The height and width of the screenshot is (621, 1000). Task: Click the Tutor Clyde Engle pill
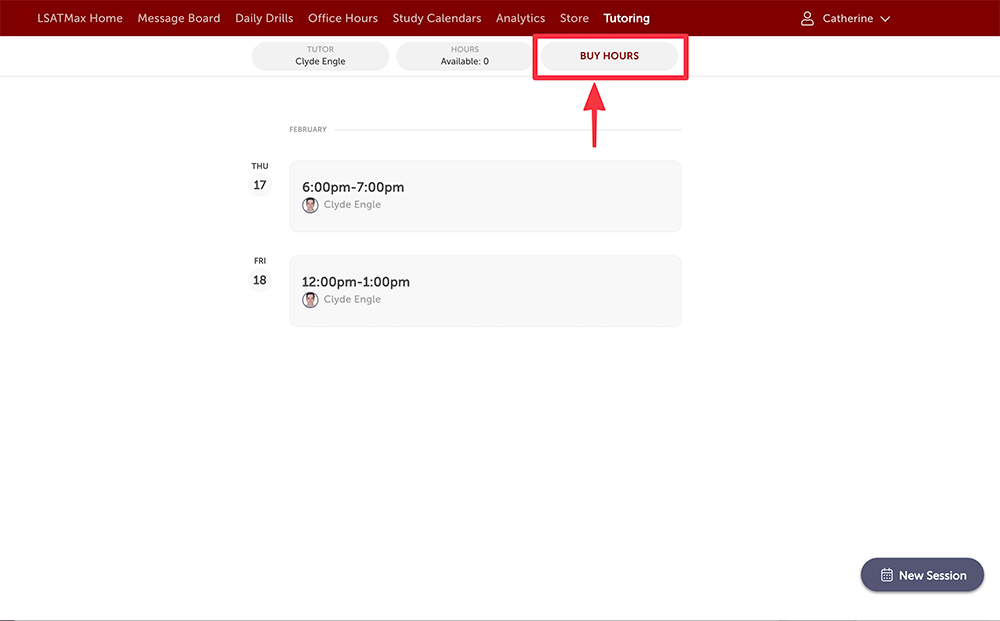coord(320,56)
